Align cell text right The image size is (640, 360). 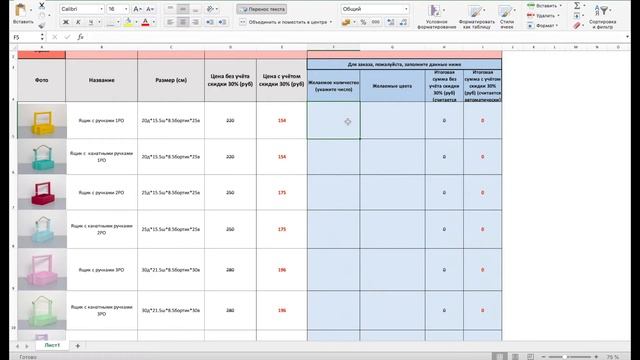pyautogui.click(x=196, y=22)
